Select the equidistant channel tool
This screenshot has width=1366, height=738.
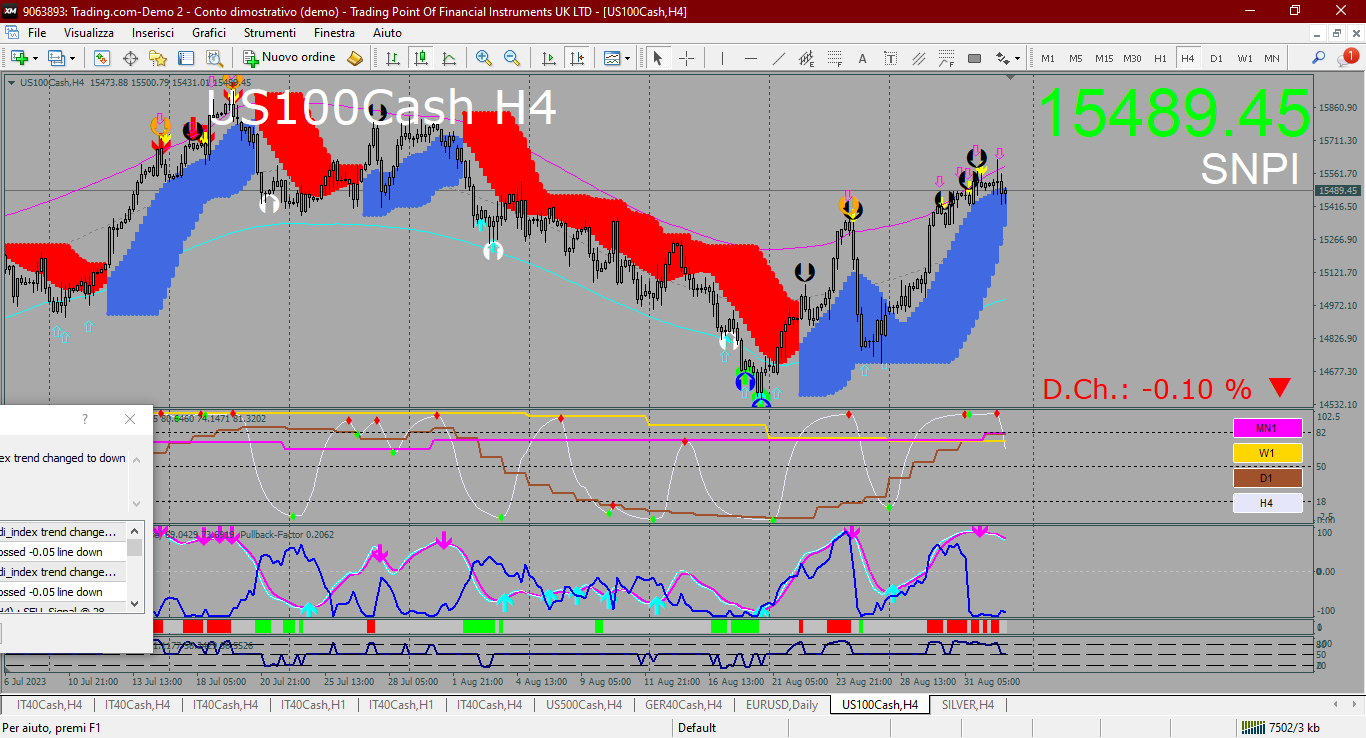point(806,58)
